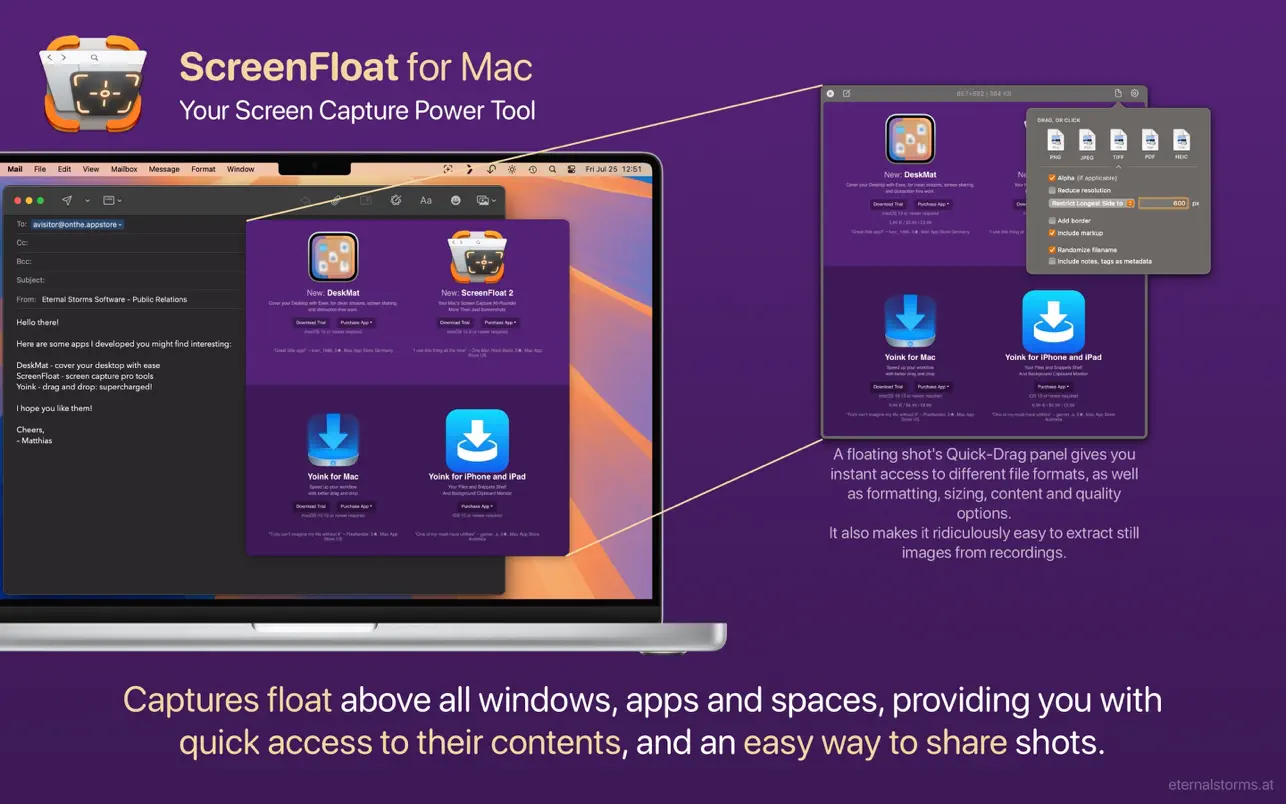Click Yoink for iPhone icon in enlarged shot
The width and height of the screenshot is (1286, 804).
coord(1053,321)
